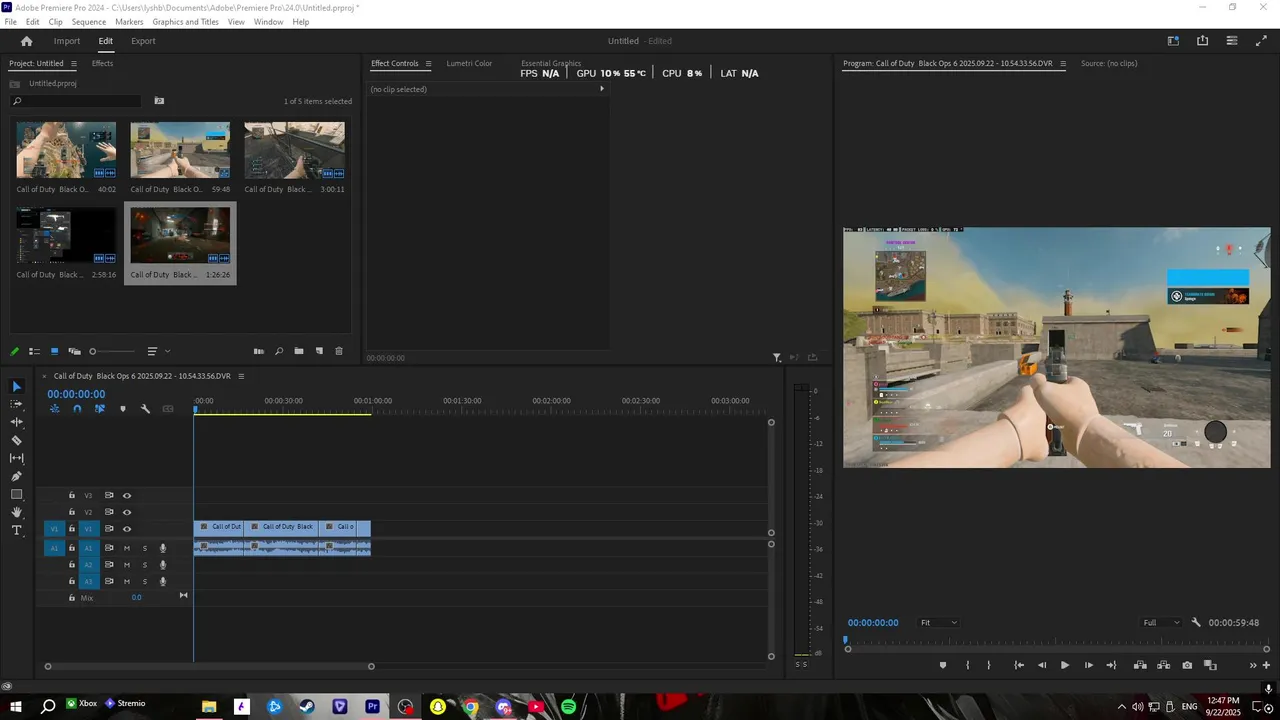
Task: Open the Markers menu
Action: [x=129, y=22]
